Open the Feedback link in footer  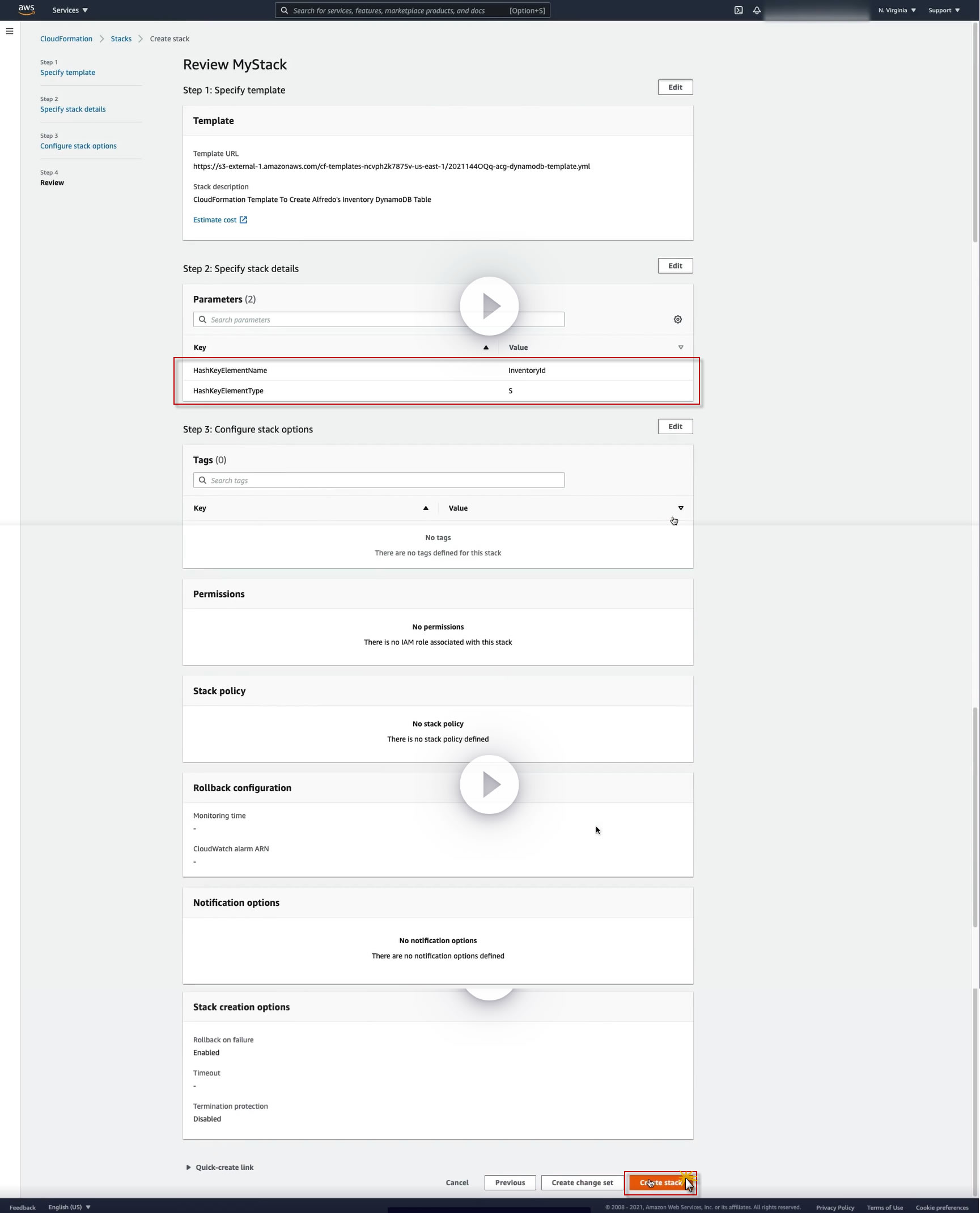click(x=23, y=1207)
